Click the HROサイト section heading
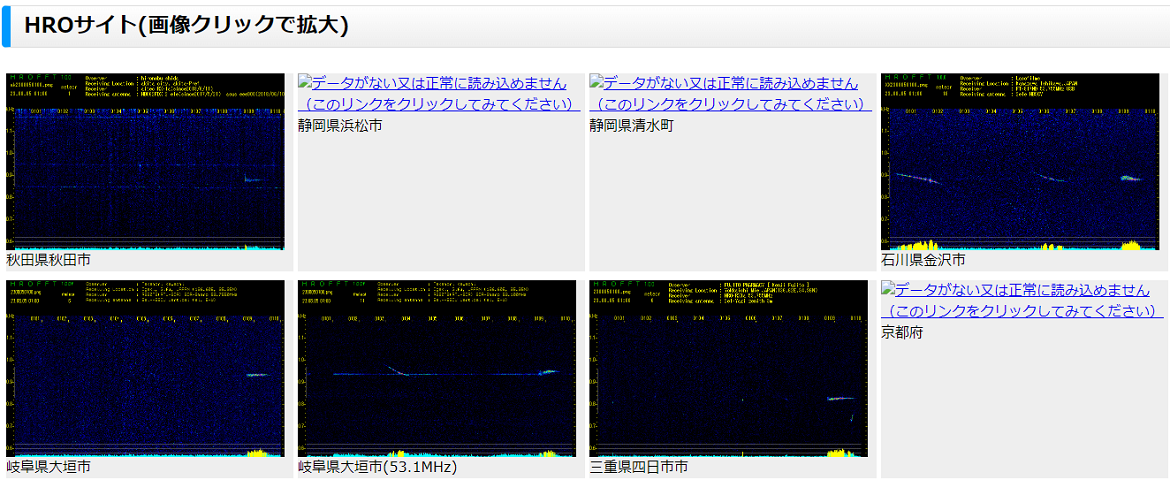Image resolution: width=1170 pixels, height=480 pixels. 186,26
